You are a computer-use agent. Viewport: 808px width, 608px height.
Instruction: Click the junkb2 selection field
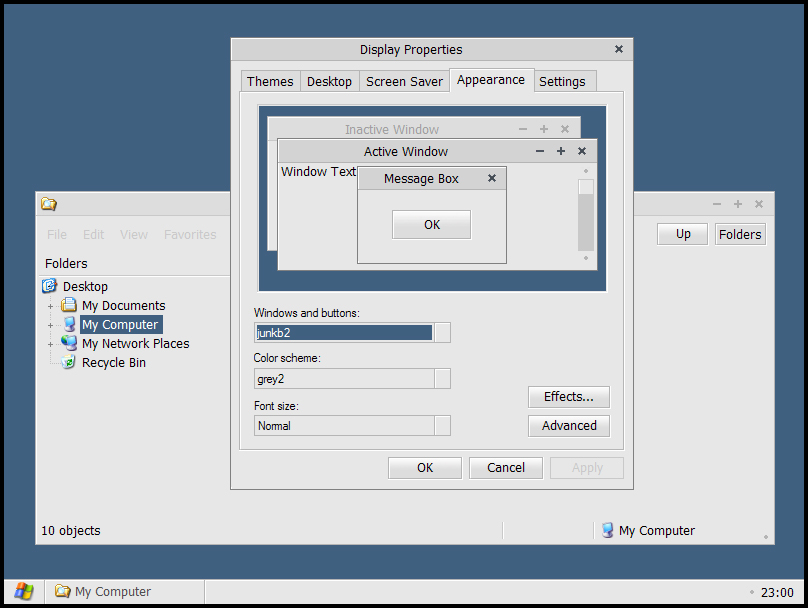(x=344, y=333)
